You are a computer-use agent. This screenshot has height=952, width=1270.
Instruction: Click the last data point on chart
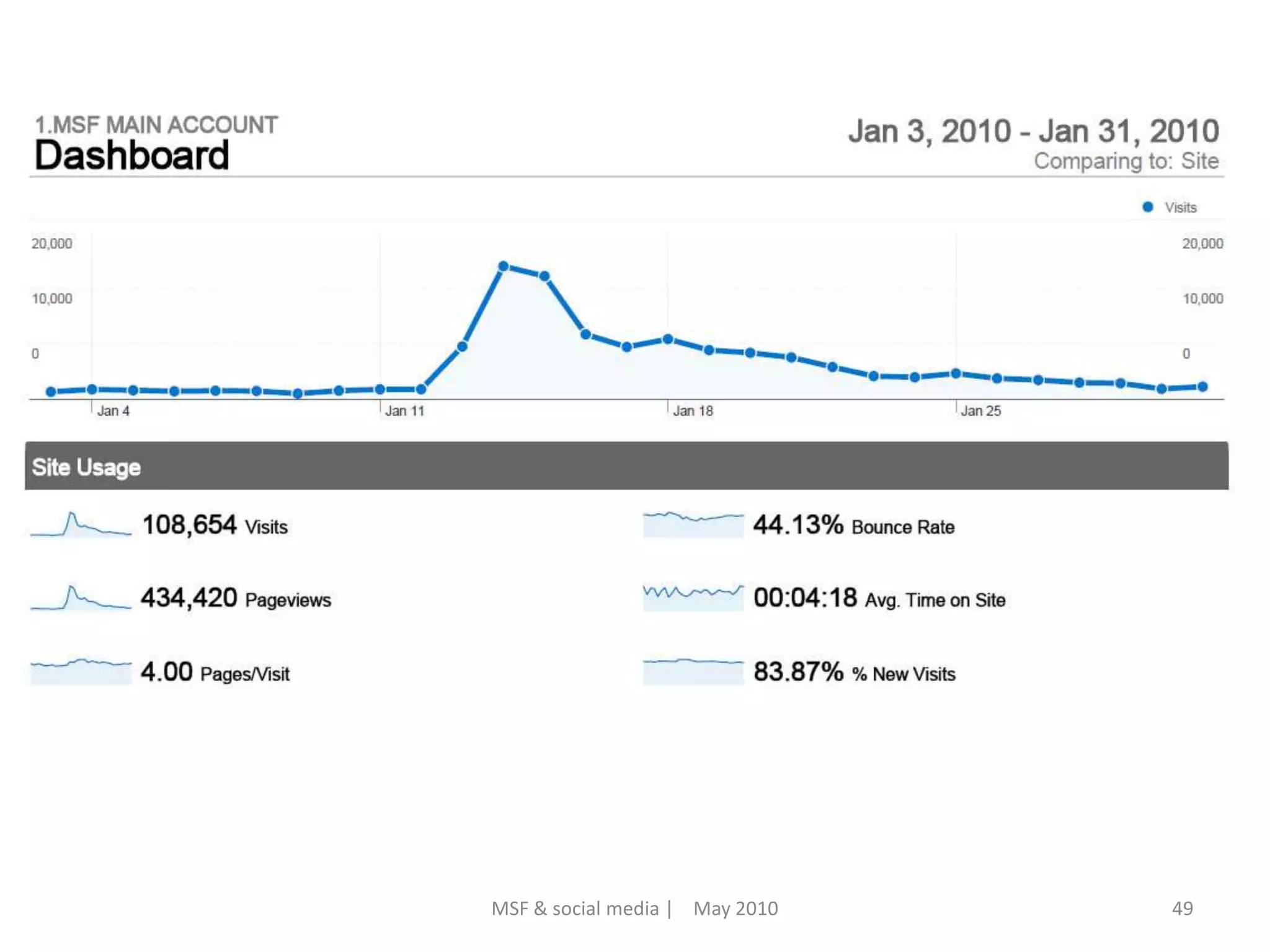[x=1202, y=387]
